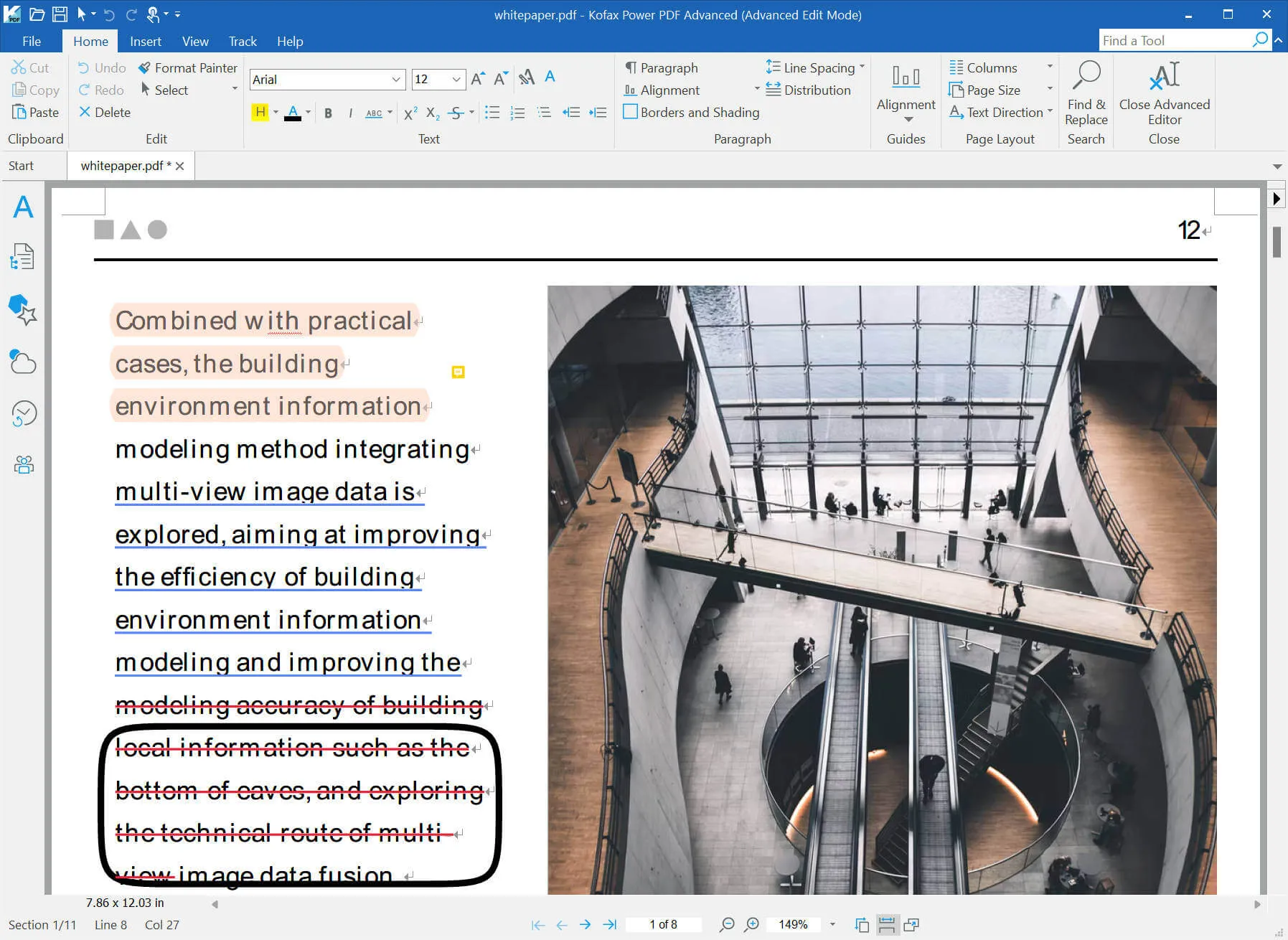Toggle bold text formatting
The width and height of the screenshot is (1288, 940).
click(328, 113)
